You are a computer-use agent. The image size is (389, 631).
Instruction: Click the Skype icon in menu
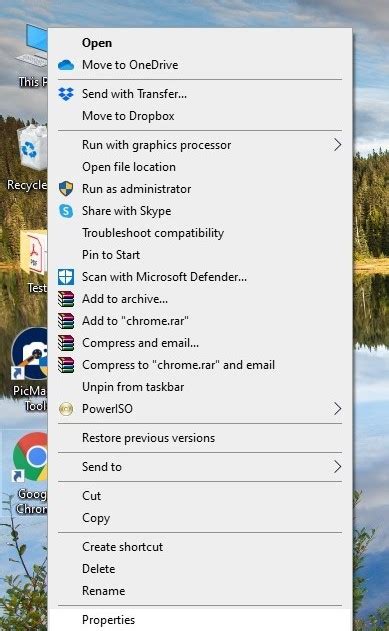[x=66, y=211]
